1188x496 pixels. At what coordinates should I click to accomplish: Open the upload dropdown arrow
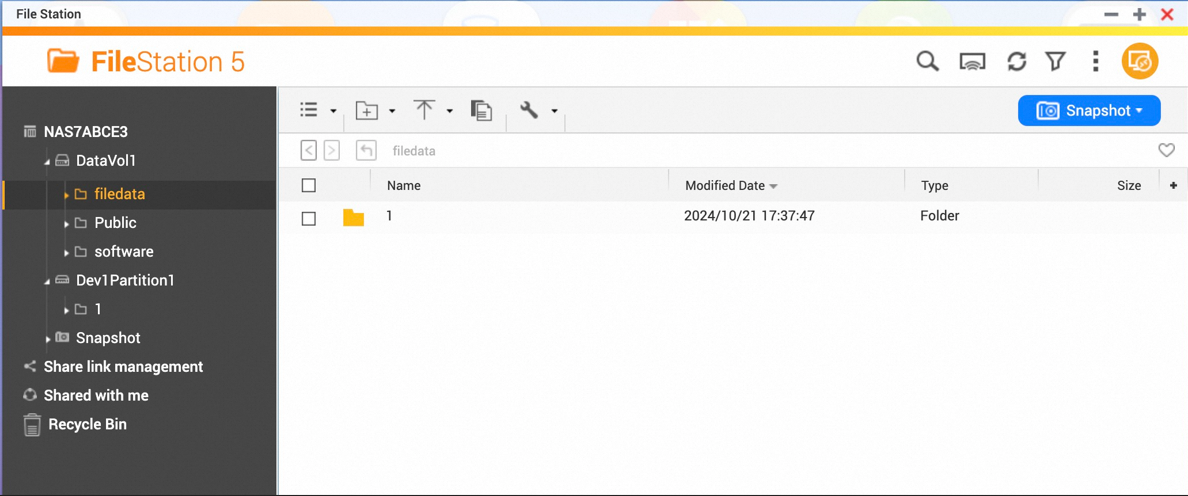(449, 111)
